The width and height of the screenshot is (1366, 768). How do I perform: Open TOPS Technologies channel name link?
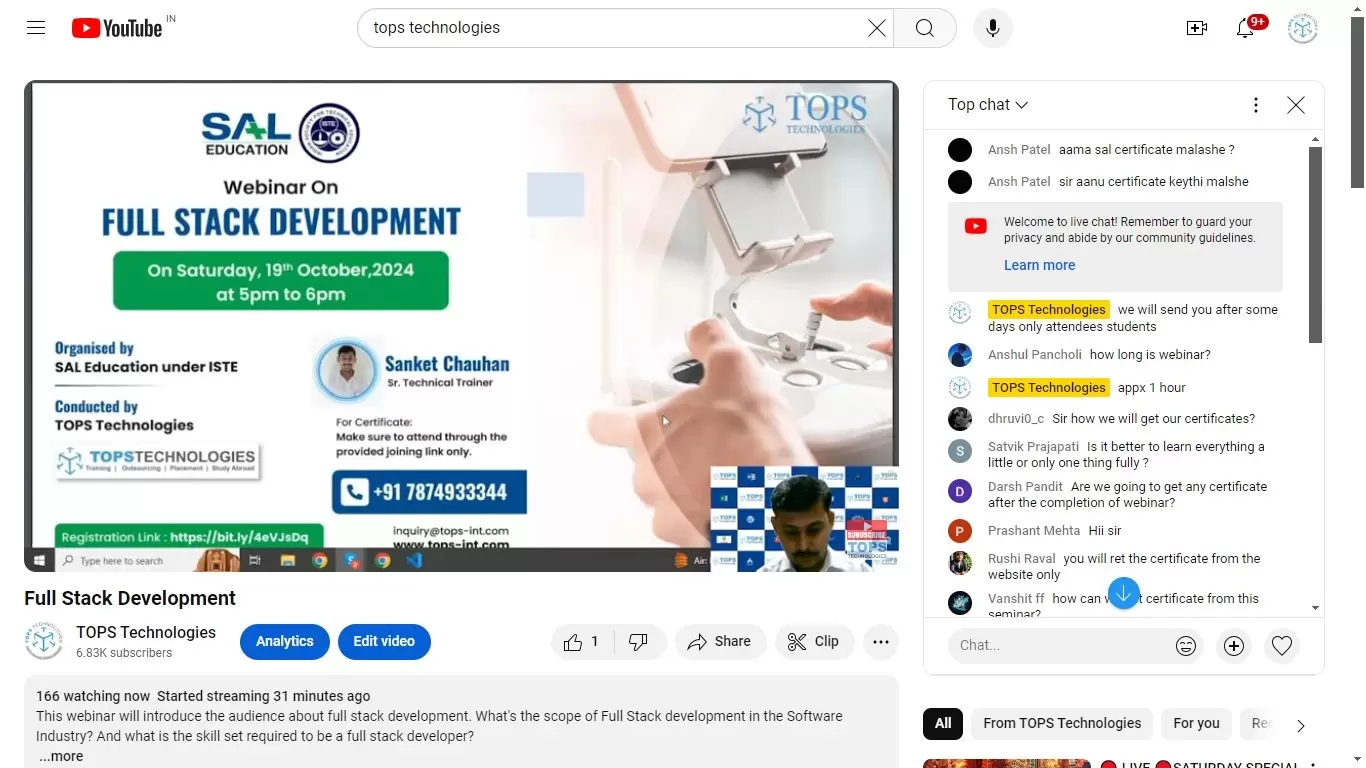[x=146, y=633]
